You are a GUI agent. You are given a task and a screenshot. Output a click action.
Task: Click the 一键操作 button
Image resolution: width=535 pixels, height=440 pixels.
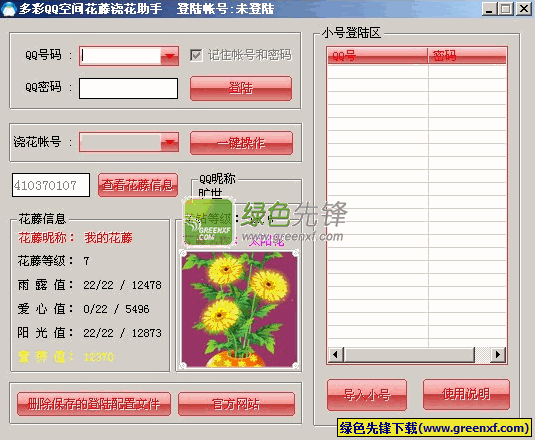pyautogui.click(x=241, y=143)
